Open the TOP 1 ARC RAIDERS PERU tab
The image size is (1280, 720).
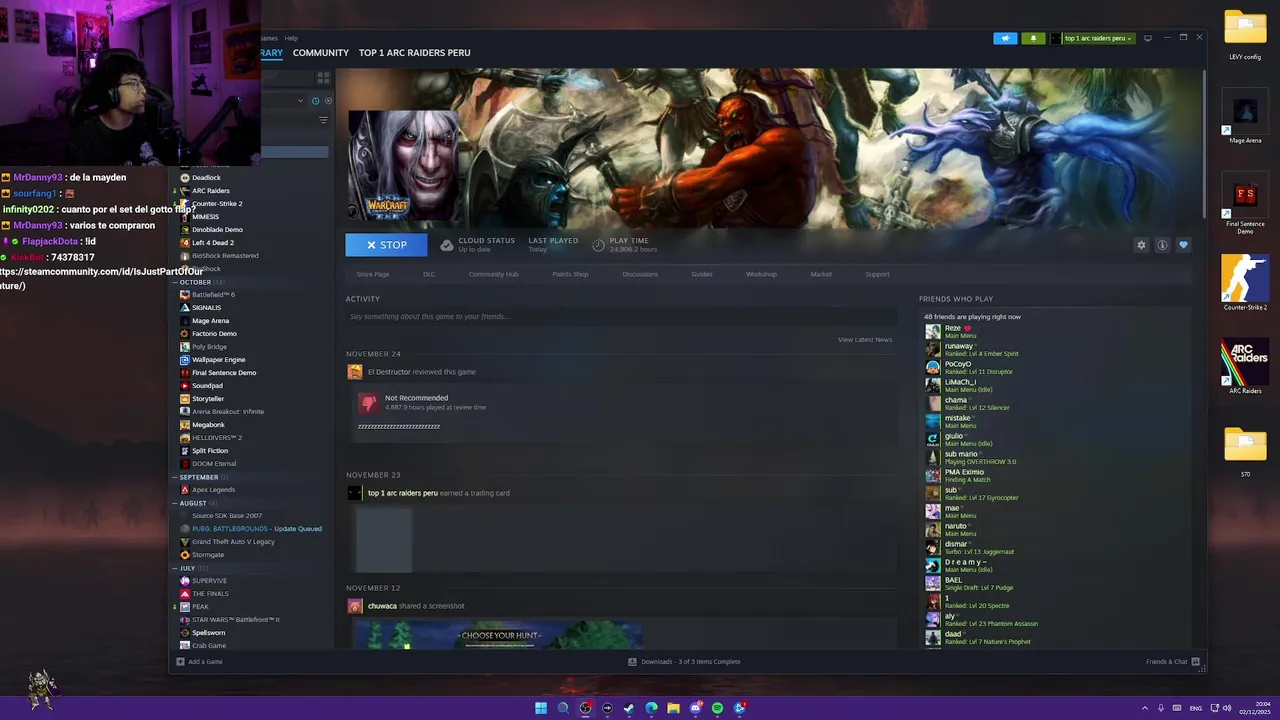[414, 53]
